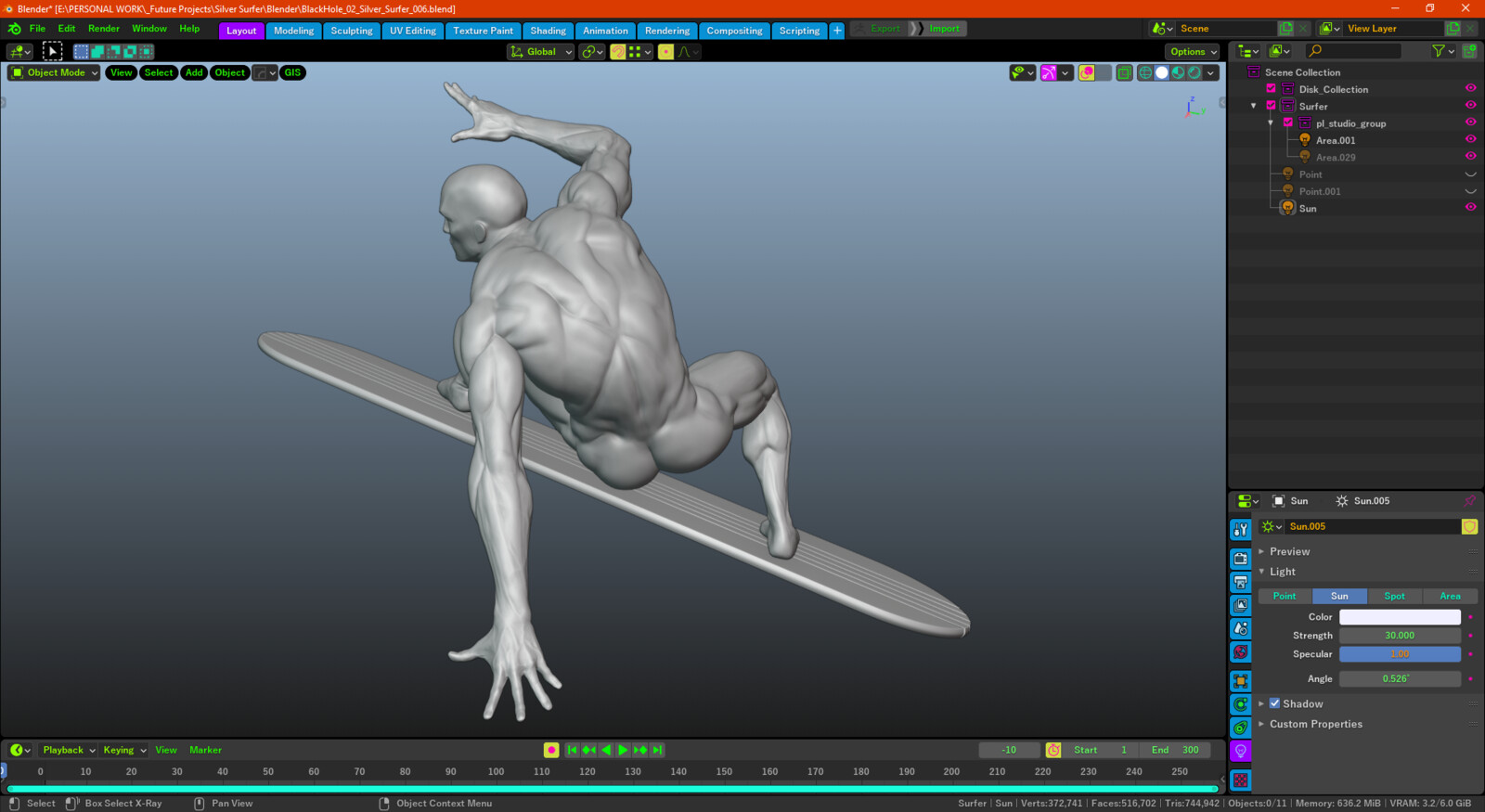Switch to Compositing workspace tab
Image resolution: width=1485 pixels, height=812 pixels.
pyautogui.click(x=734, y=31)
